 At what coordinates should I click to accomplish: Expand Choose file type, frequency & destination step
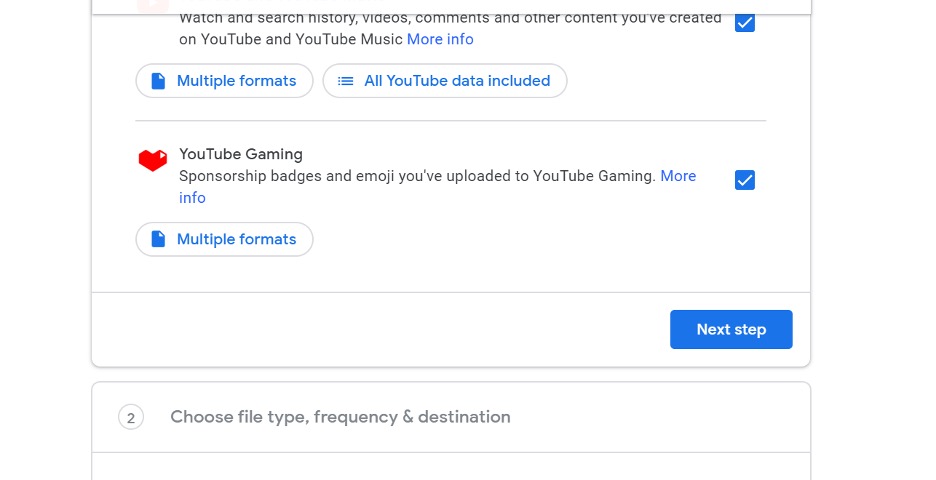(x=451, y=417)
